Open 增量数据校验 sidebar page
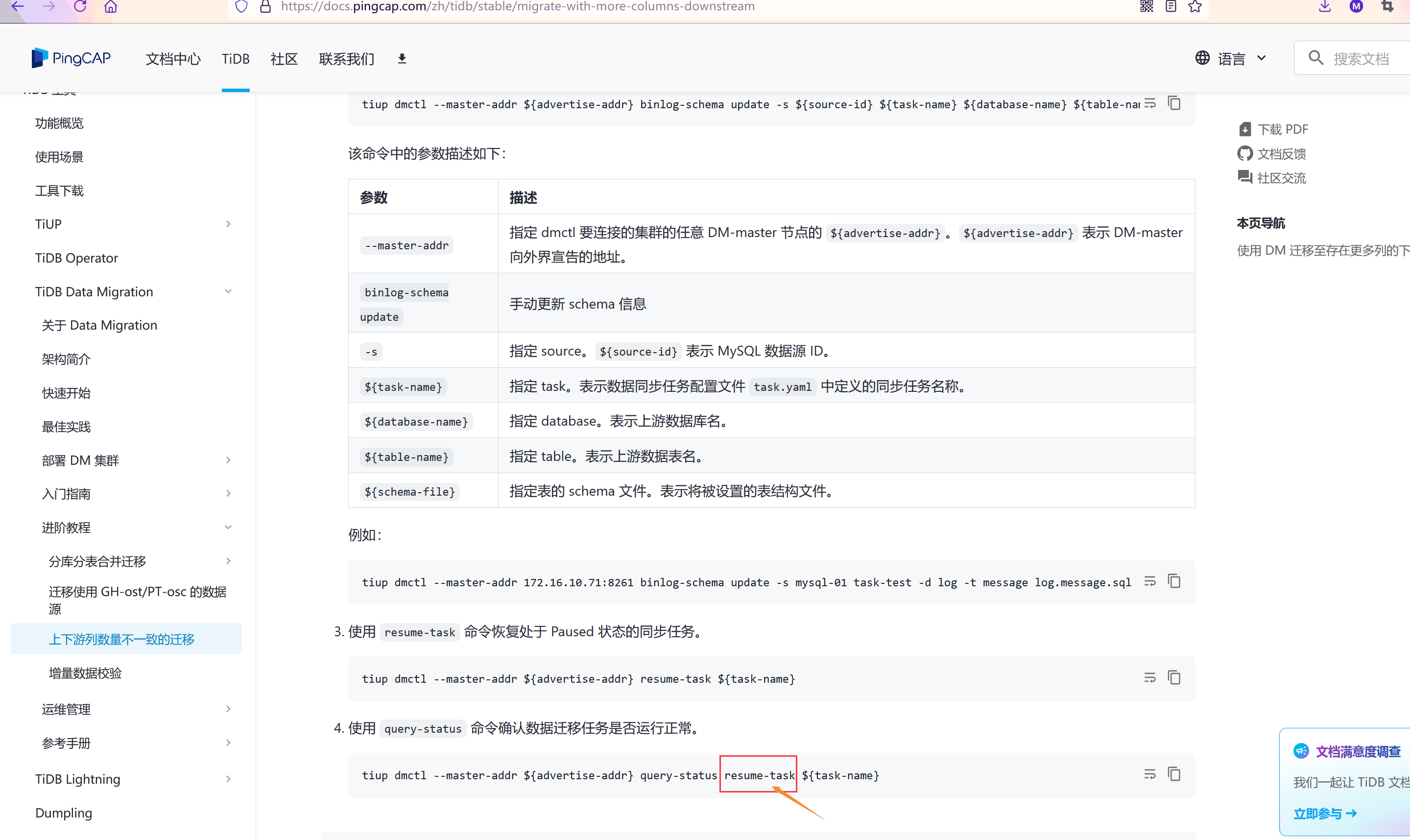Screen dimensions: 1410x840 [85, 673]
